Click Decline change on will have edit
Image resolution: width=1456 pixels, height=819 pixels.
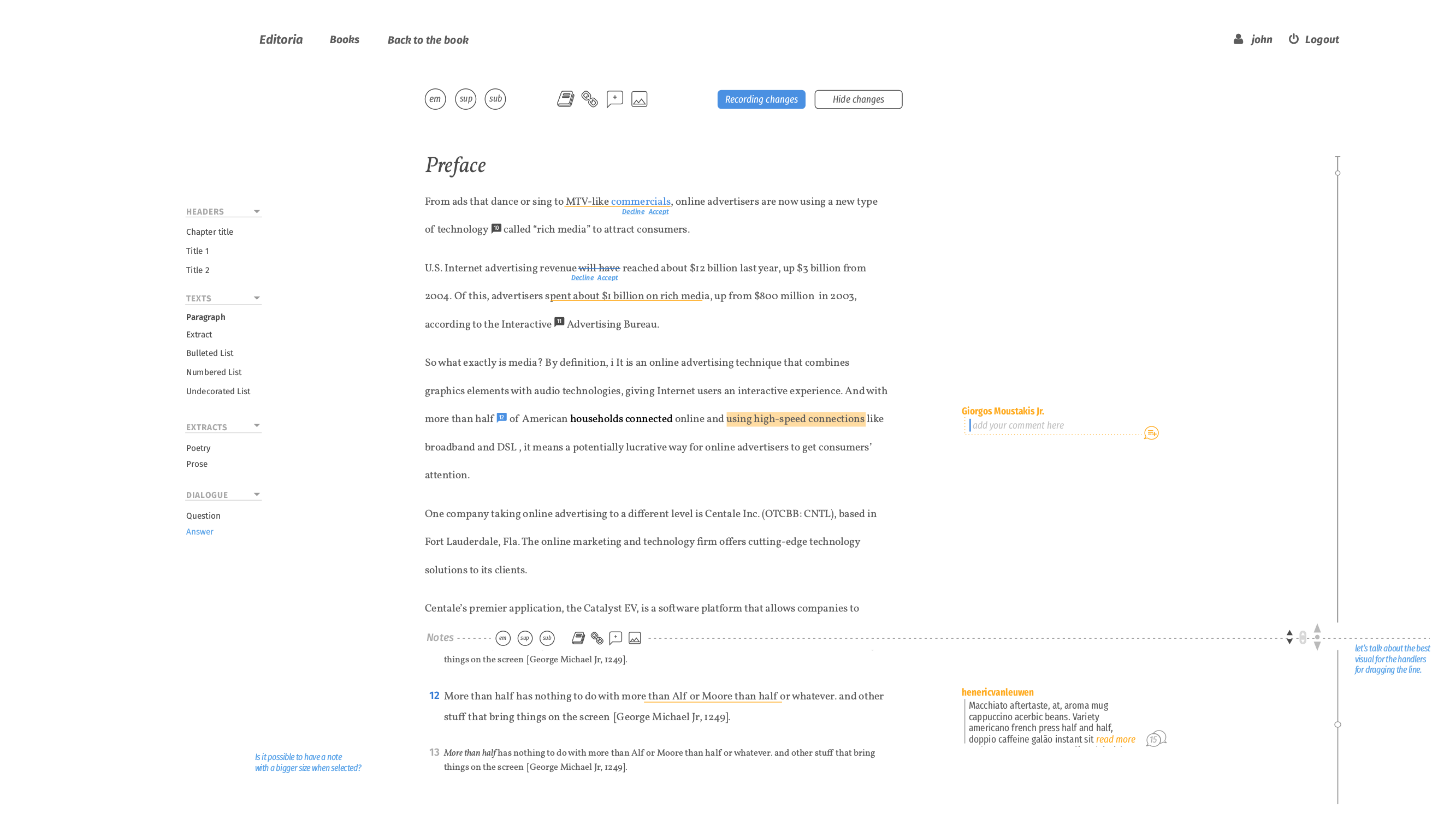[x=582, y=278]
